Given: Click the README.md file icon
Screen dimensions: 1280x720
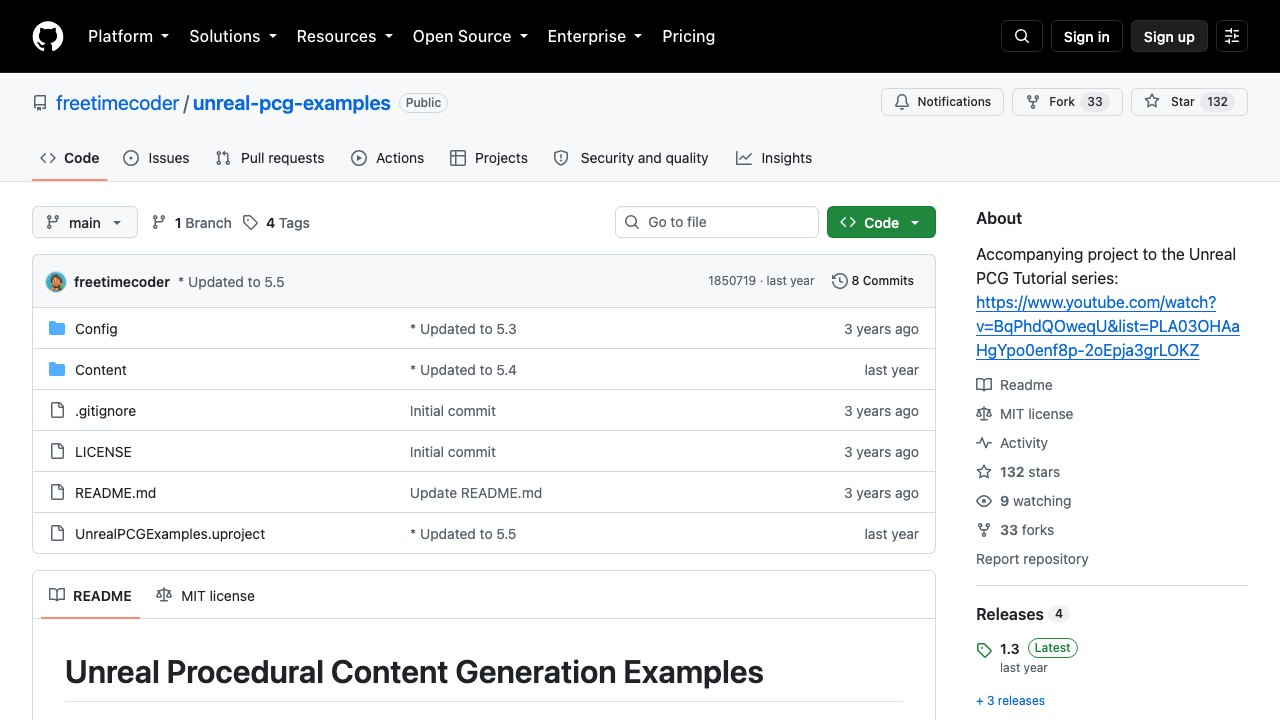Looking at the screenshot, I should pos(57,493).
